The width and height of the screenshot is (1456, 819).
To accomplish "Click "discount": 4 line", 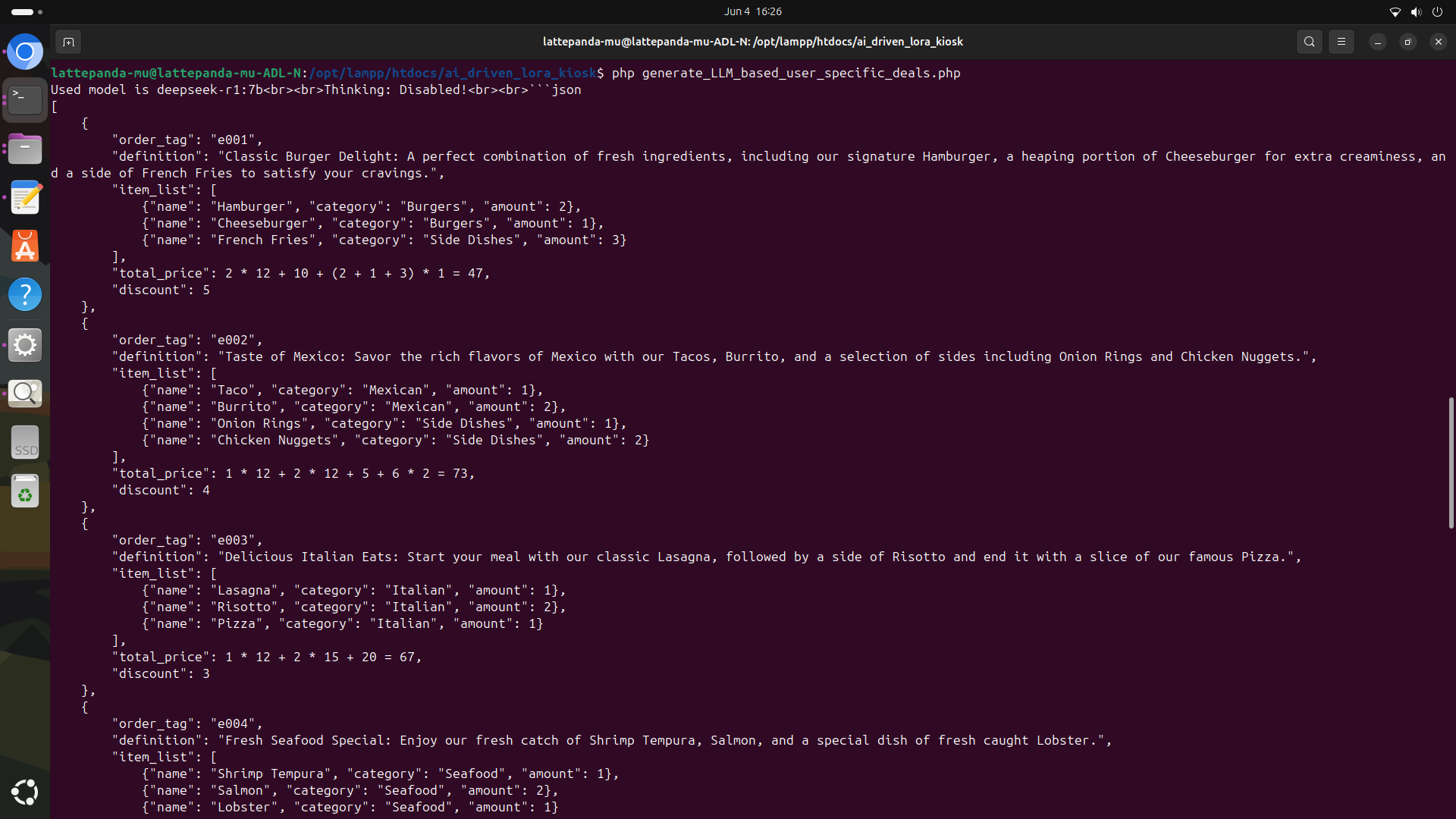I will click(x=160, y=490).
